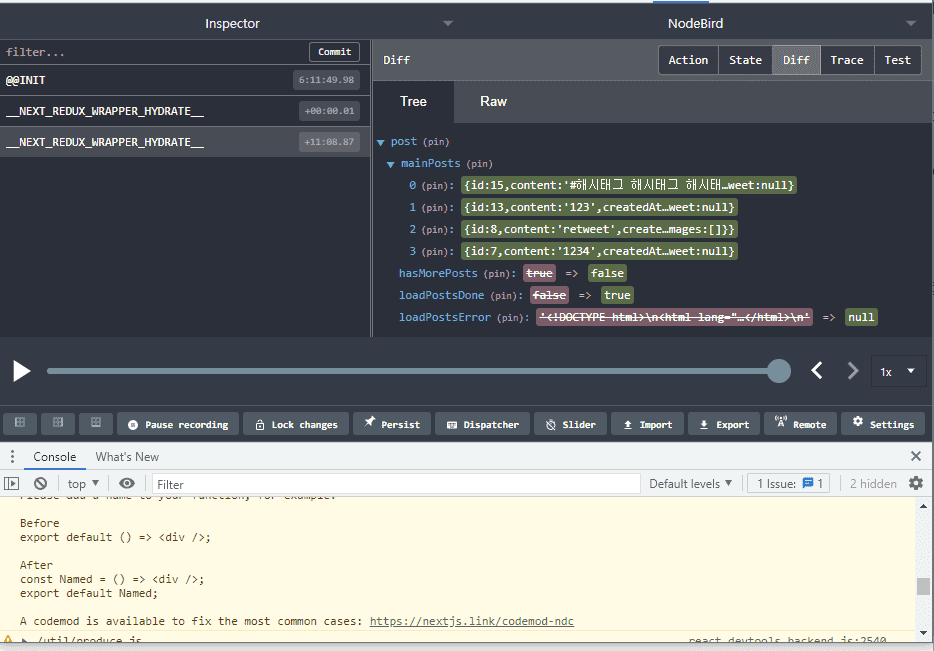Click the play button in the timeline
Image resolution: width=934 pixels, height=651 pixels.
pos(22,371)
